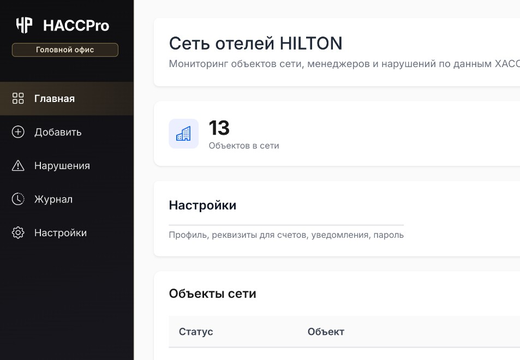This screenshot has width=520, height=360.
Task: Click the Объект column header
Action: (x=326, y=332)
